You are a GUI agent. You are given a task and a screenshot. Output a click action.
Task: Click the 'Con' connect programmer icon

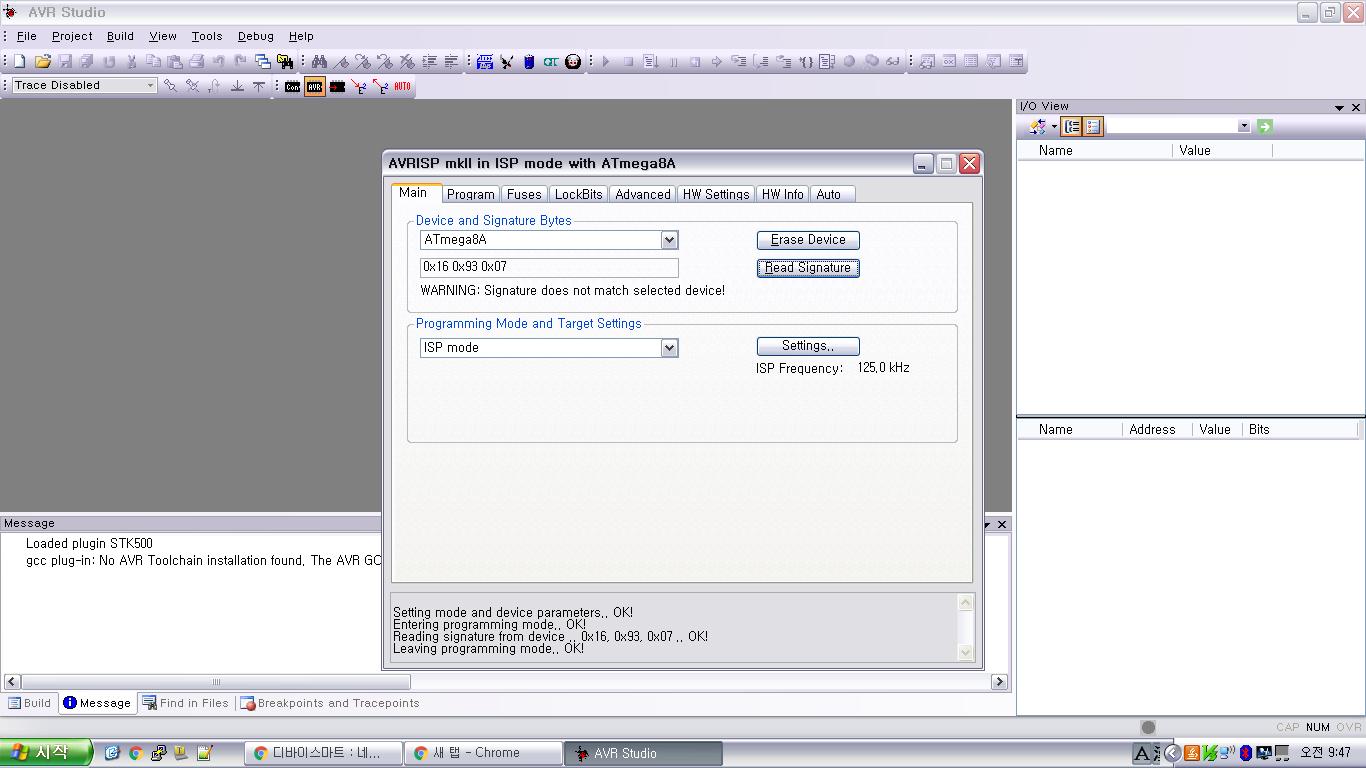click(x=292, y=87)
